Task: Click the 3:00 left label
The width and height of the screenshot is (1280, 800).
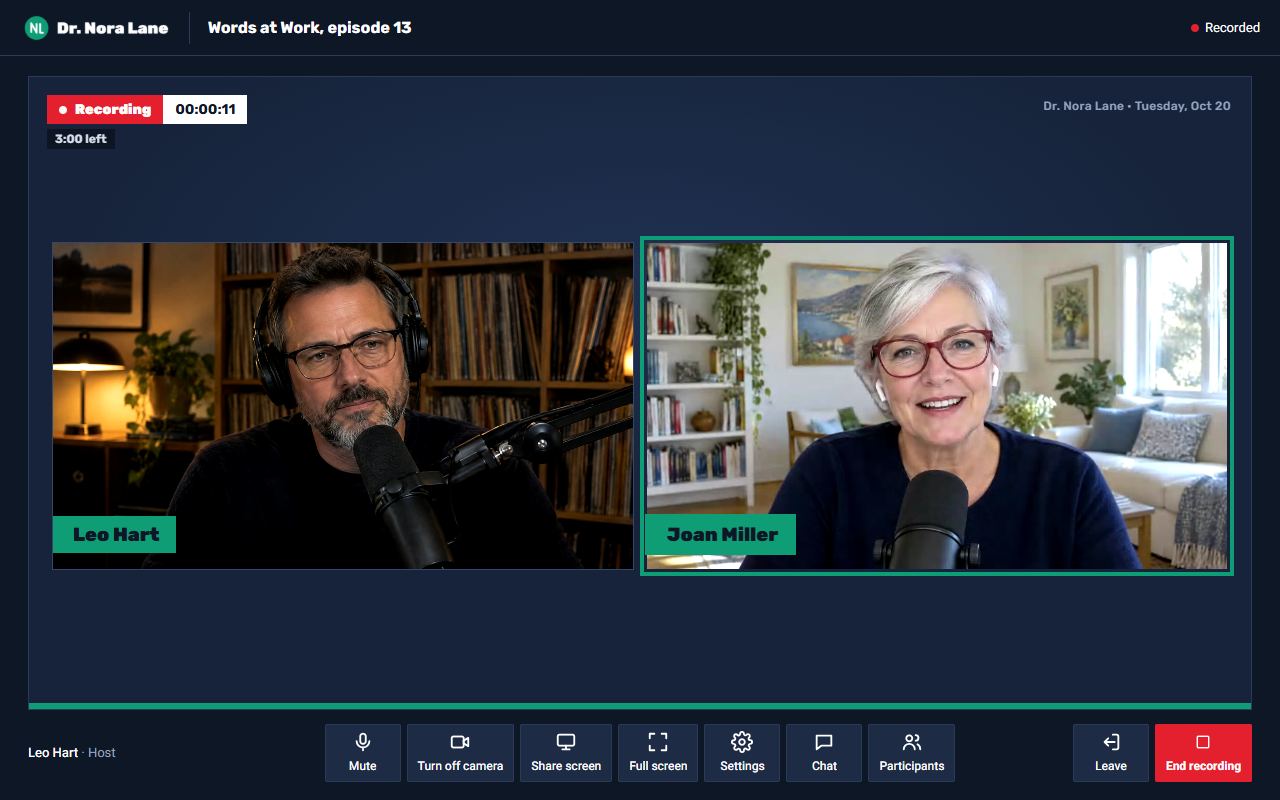Action: point(81,139)
